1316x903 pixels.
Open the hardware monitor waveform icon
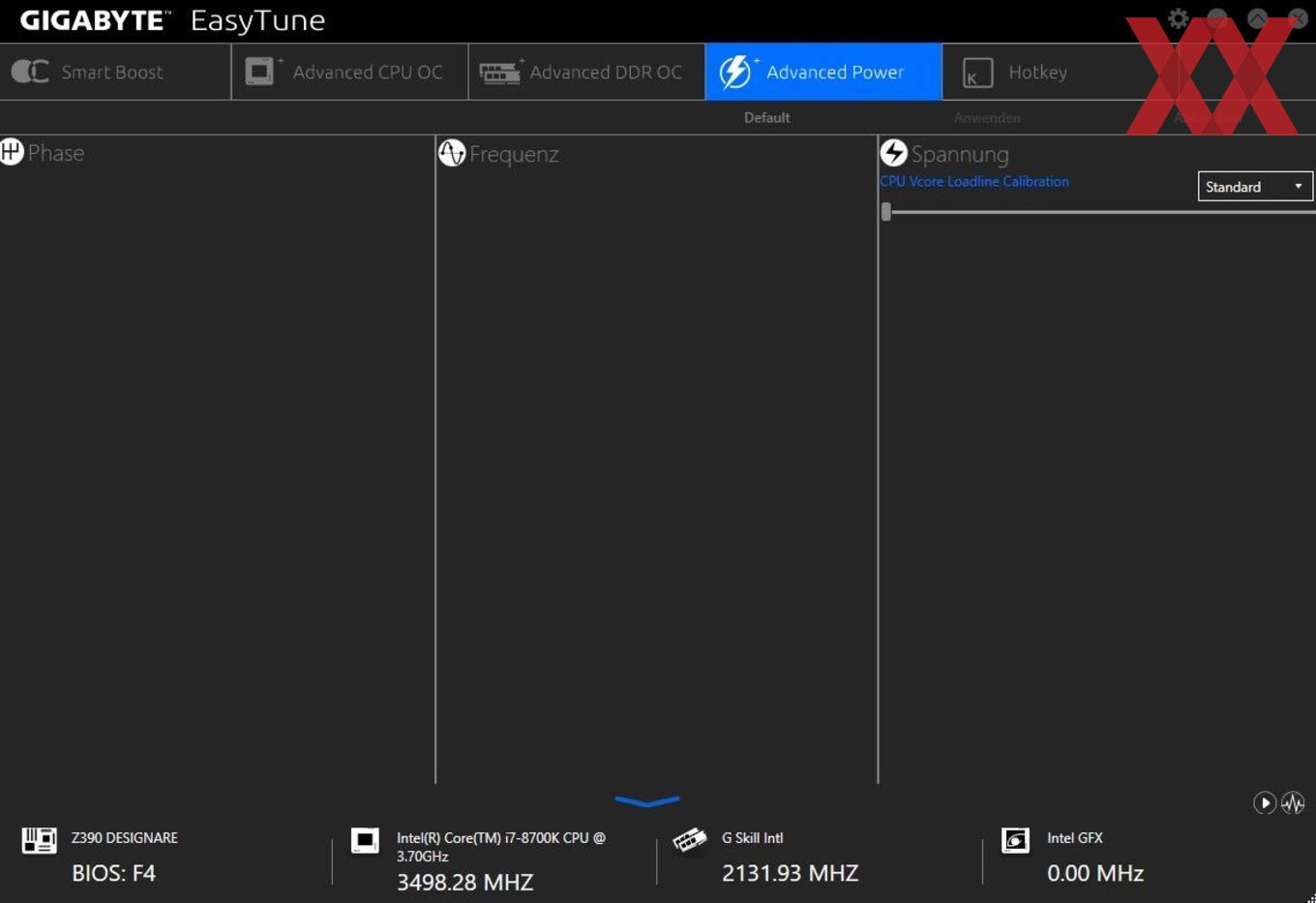[x=1293, y=802]
